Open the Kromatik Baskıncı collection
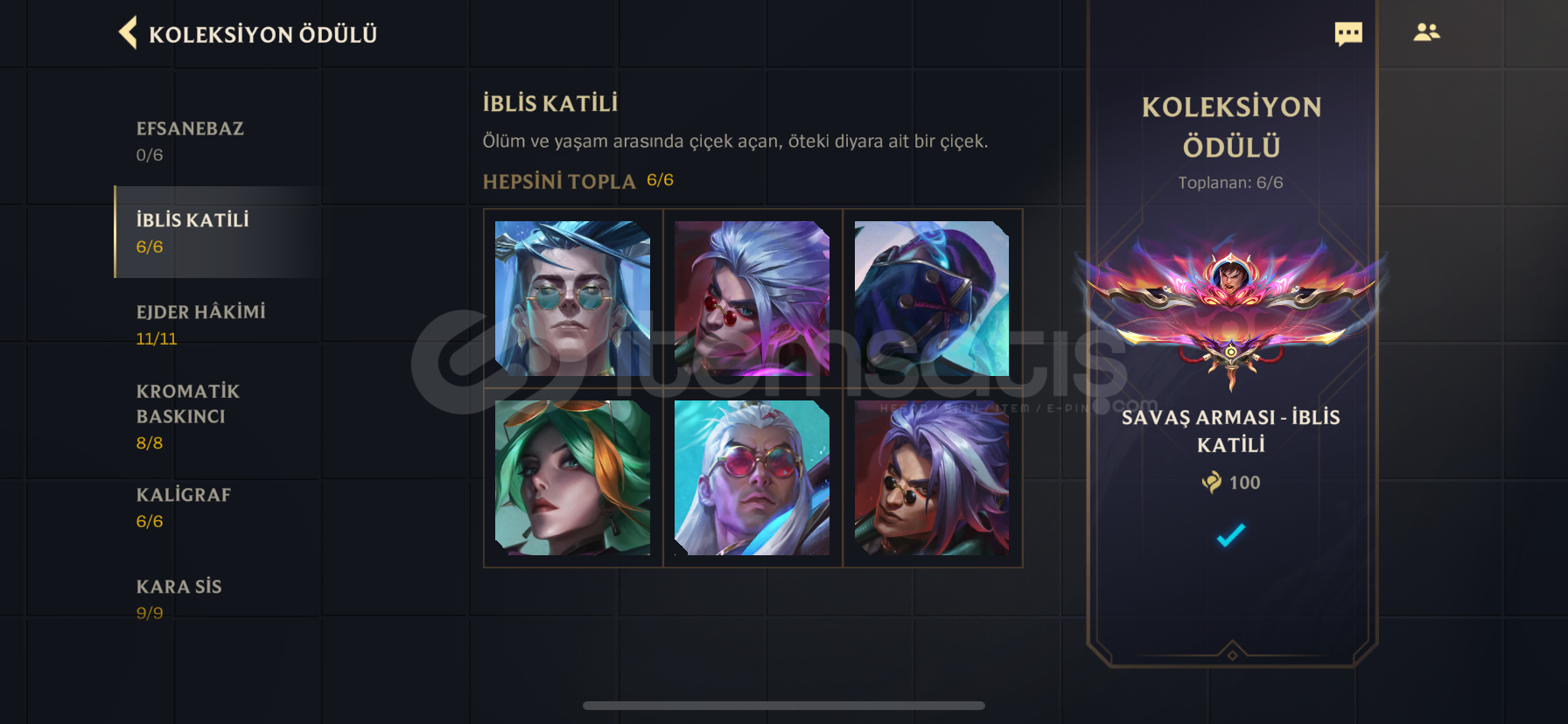Viewport: 1568px width, 724px height. point(218,416)
